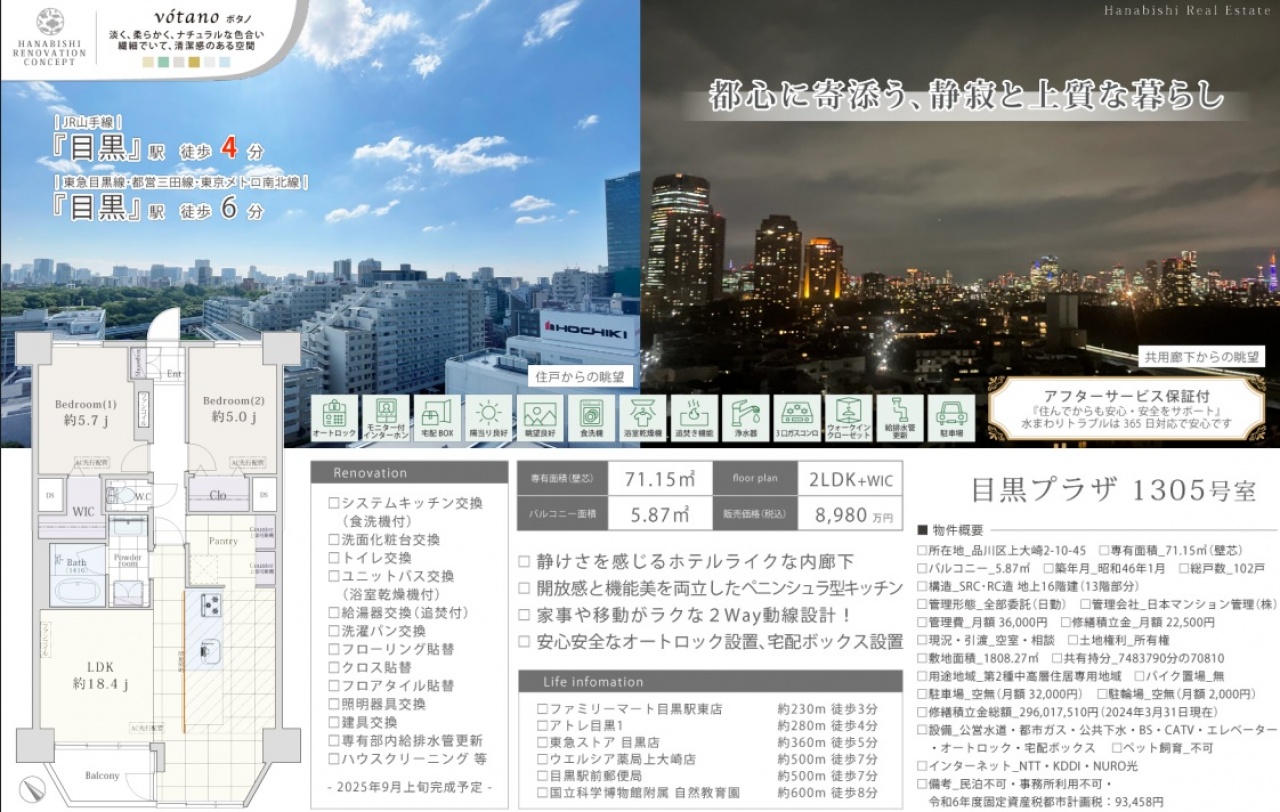Click the 国立科学博物館附属 自然教育園 row

pos(707,792)
